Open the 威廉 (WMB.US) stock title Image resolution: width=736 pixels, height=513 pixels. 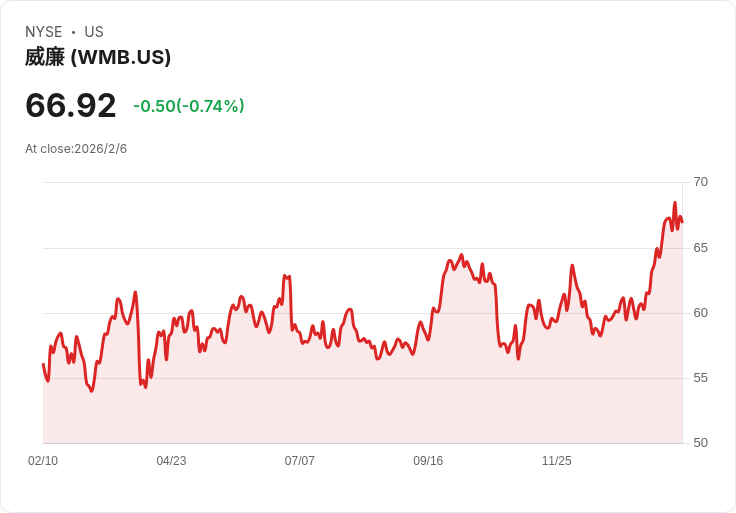click(x=98, y=57)
